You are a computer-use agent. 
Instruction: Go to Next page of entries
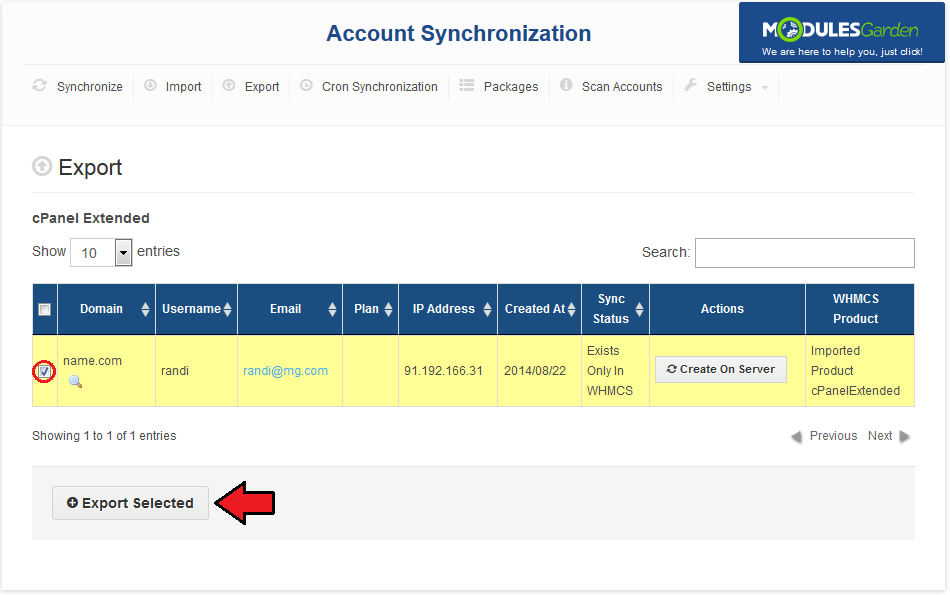[x=880, y=436]
